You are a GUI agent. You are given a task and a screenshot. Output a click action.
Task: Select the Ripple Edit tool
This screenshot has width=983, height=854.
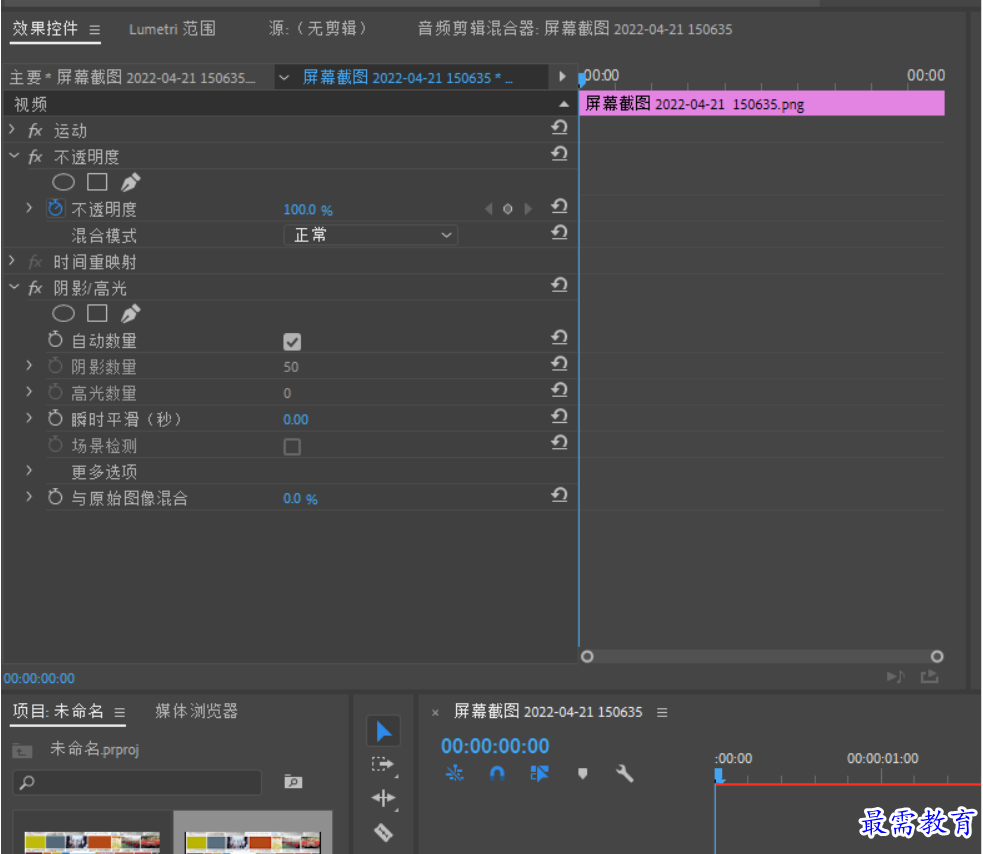384,799
